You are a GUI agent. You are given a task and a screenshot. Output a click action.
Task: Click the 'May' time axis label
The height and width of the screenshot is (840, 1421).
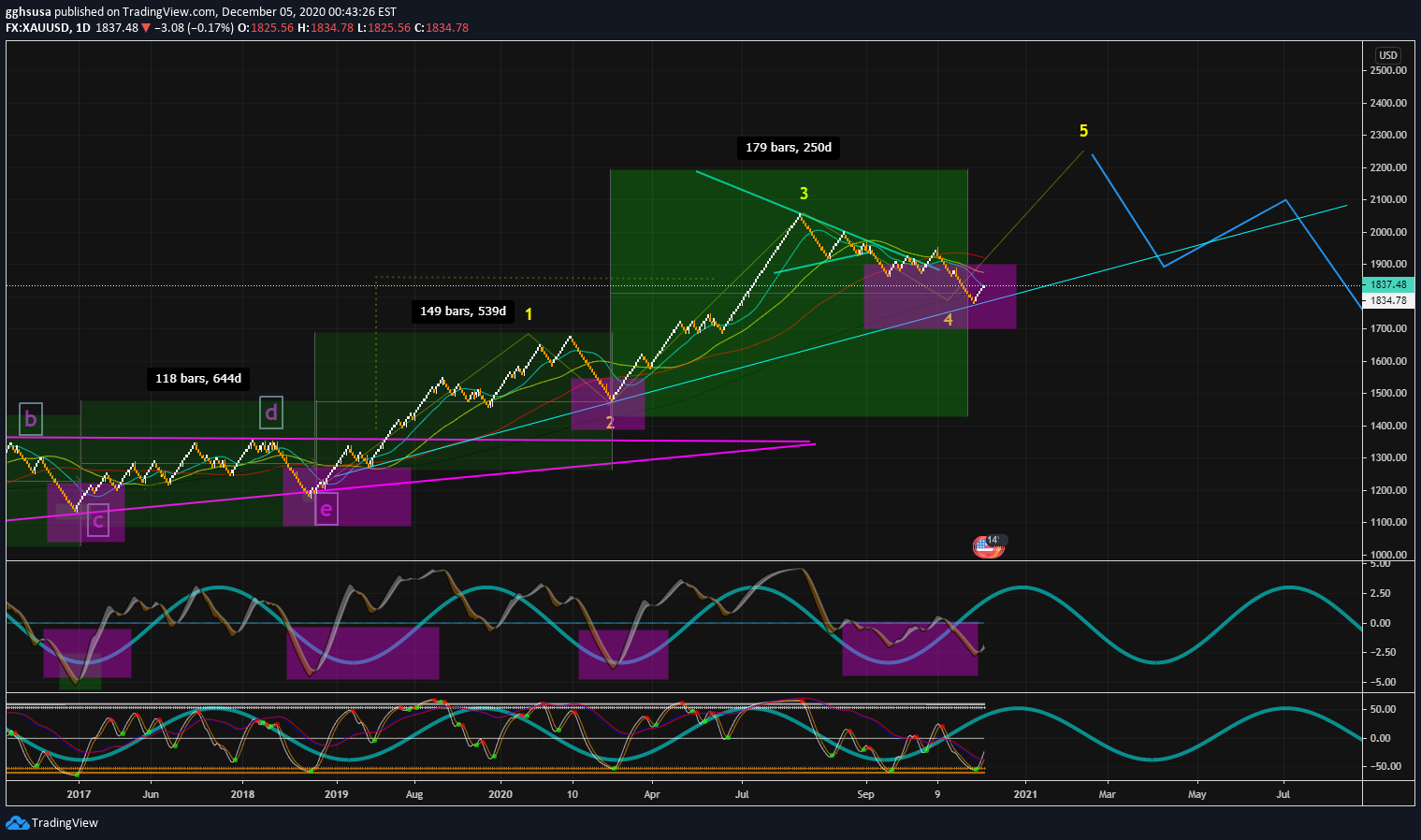coord(1196,794)
